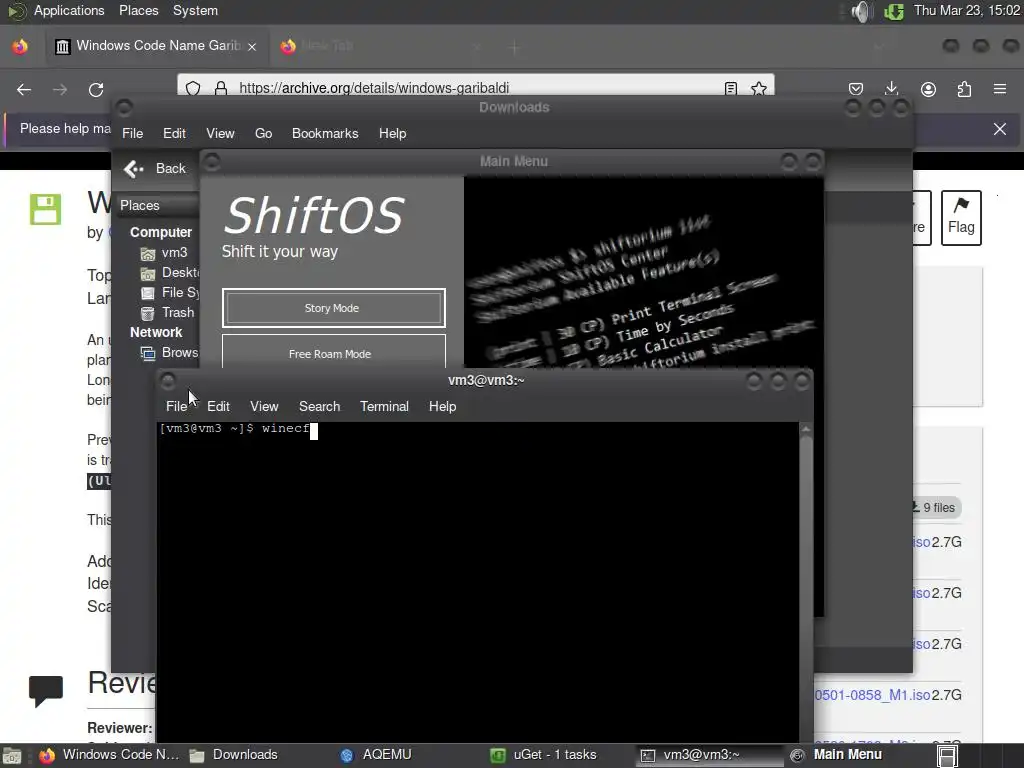This screenshot has width=1024, height=768.
Task: Open Pocket save icon in Firefox toolbar
Action: click(x=856, y=89)
